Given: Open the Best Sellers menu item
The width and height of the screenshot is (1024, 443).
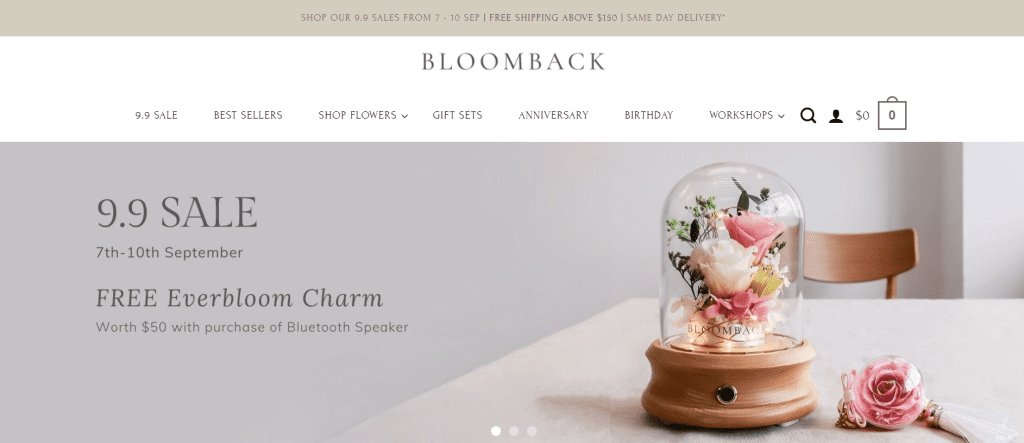Looking at the screenshot, I should [x=248, y=115].
